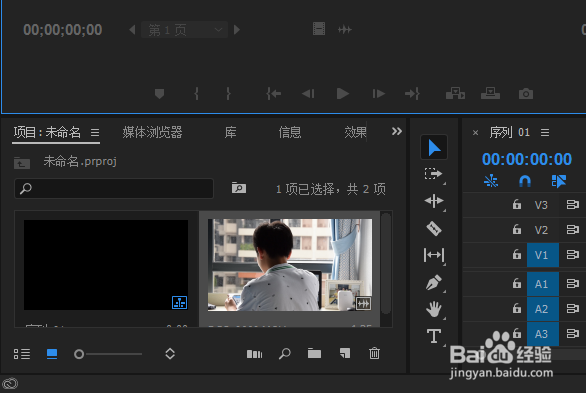Image resolution: width=586 pixels, height=393 pixels.
Task: Show hidden panel tabs overflow chevron
Action: (x=397, y=131)
